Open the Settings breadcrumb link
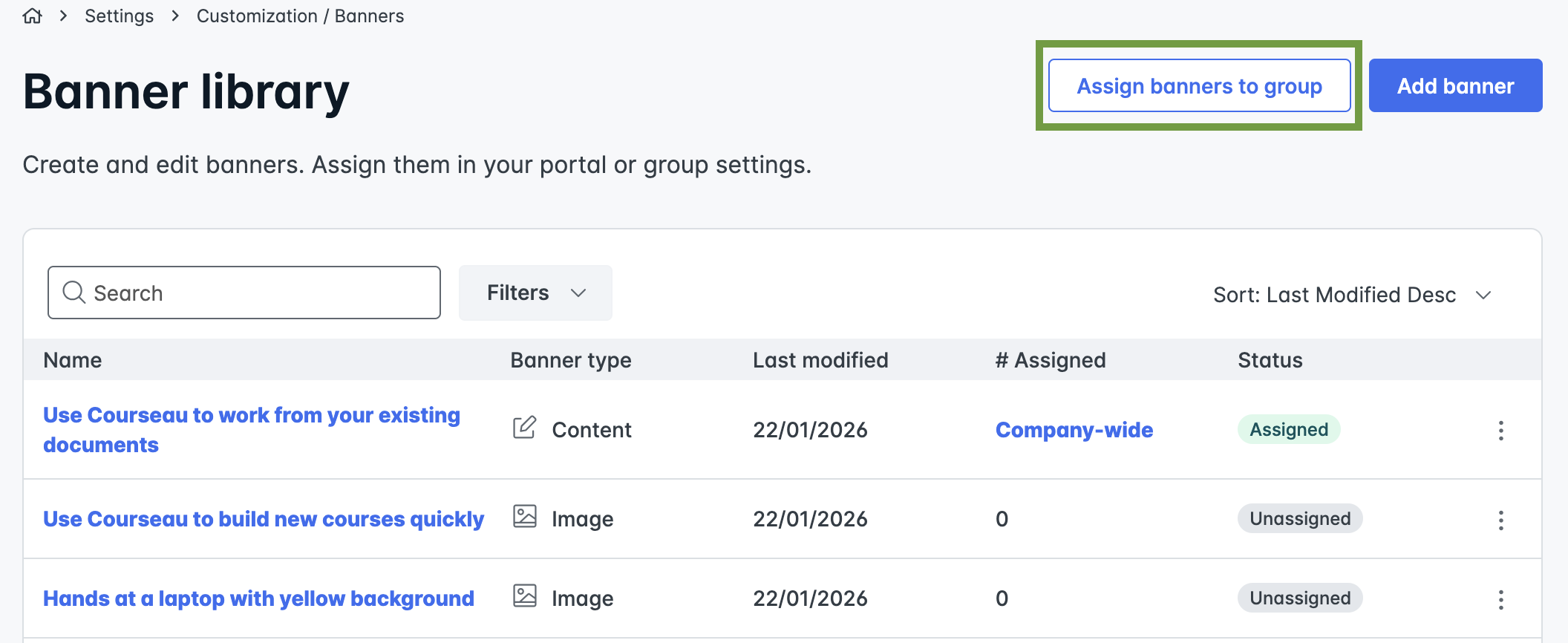This screenshot has width=1568, height=643. pyautogui.click(x=119, y=16)
